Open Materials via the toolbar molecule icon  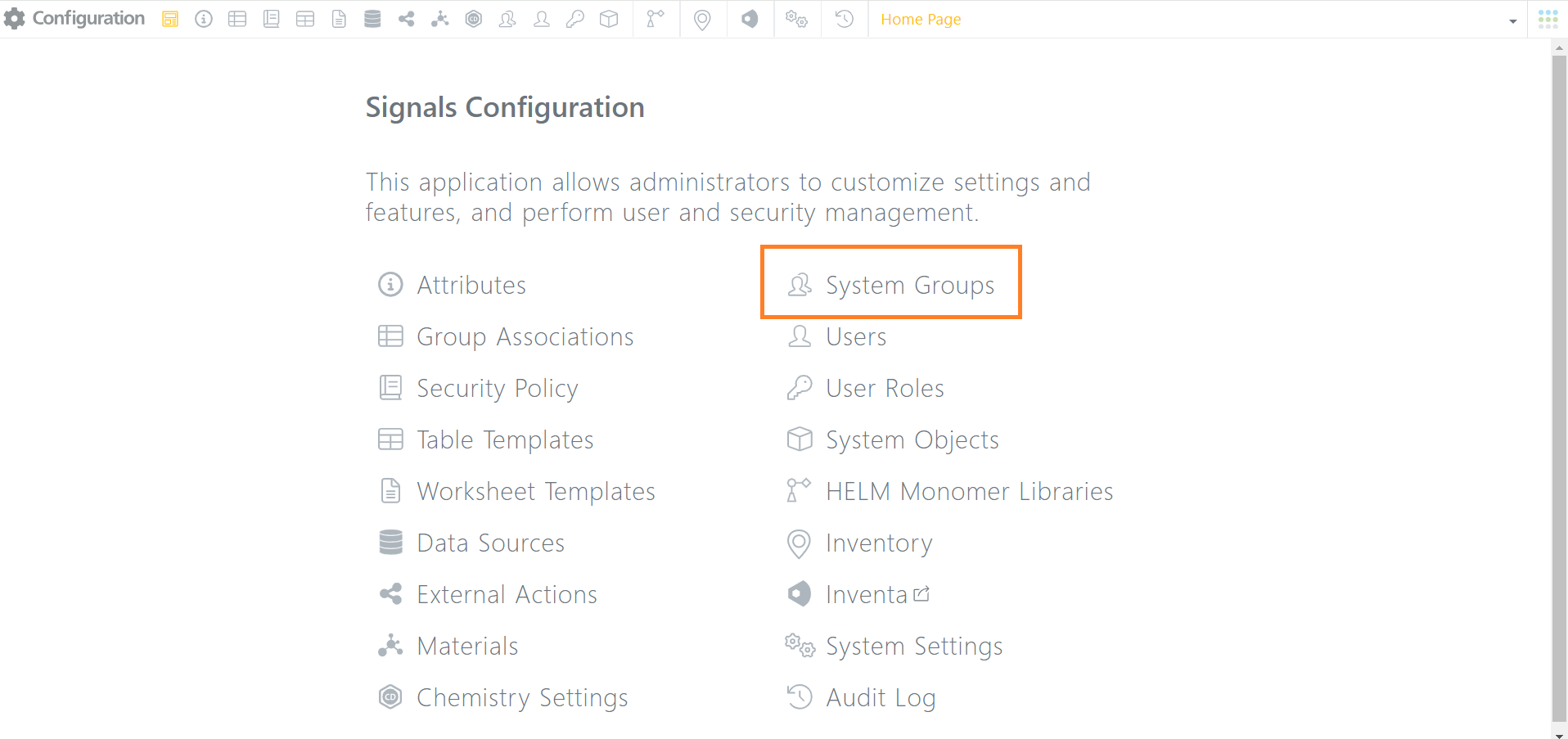click(x=440, y=19)
